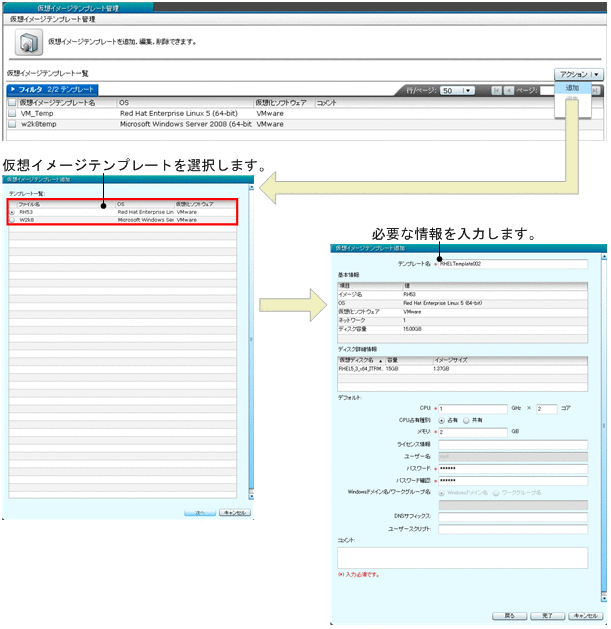The height and width of the screenshot is (629, 611).
Task: Go to the previous page of templates
Action: click(x=509, y=90)
